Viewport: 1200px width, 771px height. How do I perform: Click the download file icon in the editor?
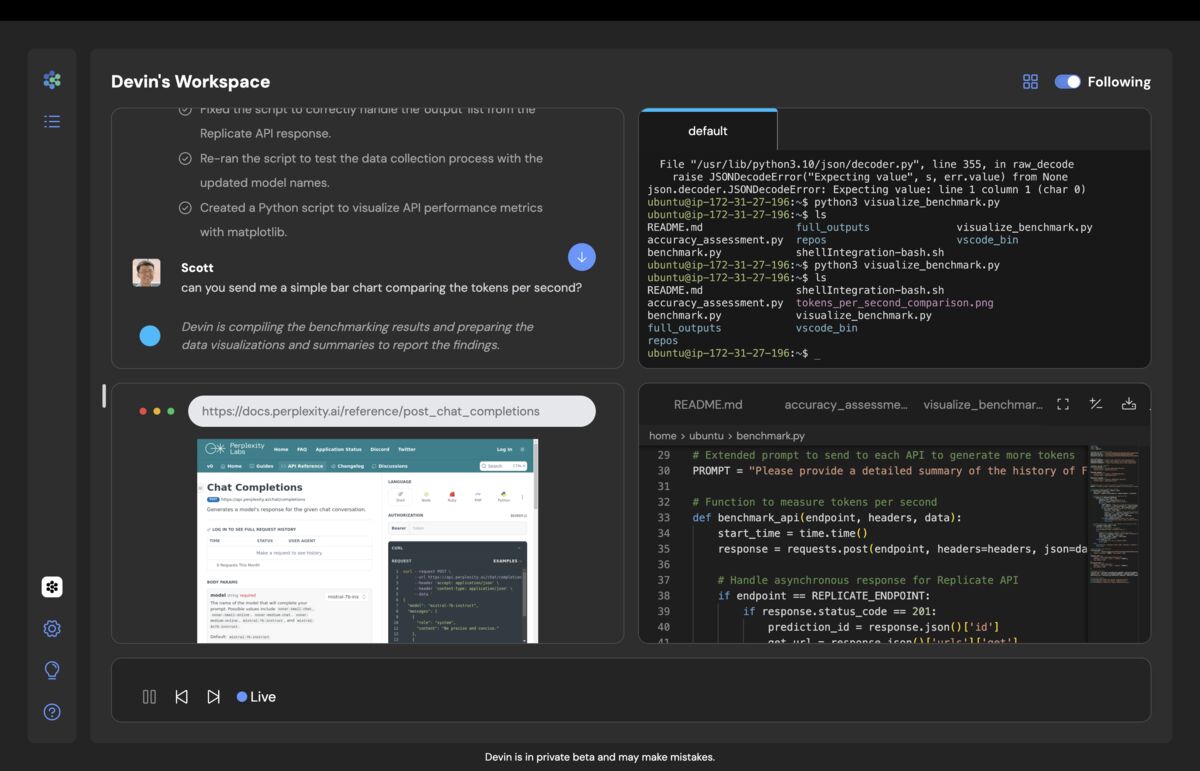click(x=1128, y=403)
